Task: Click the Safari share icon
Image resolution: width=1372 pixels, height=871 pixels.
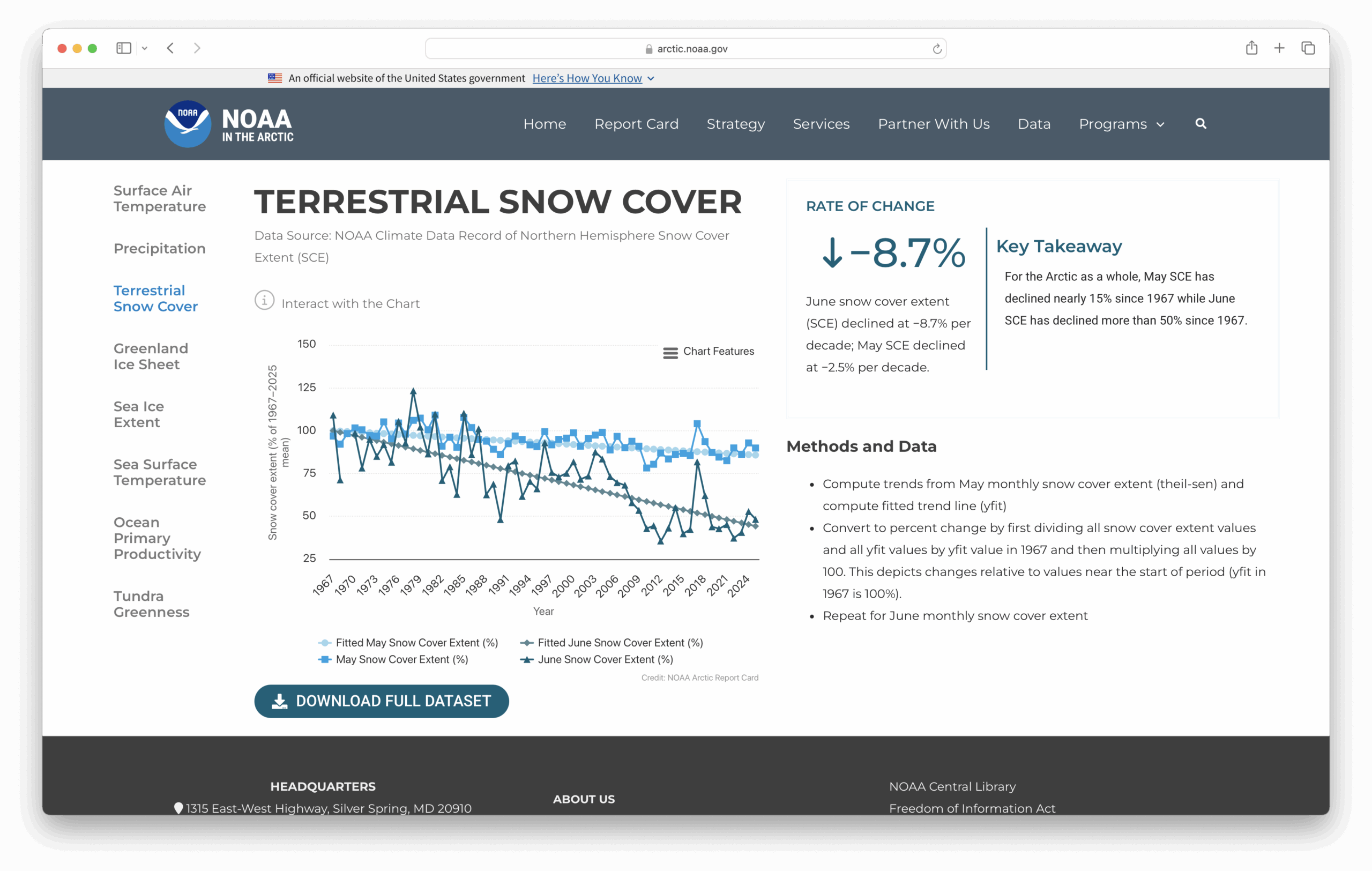Action: [1251, 48]
